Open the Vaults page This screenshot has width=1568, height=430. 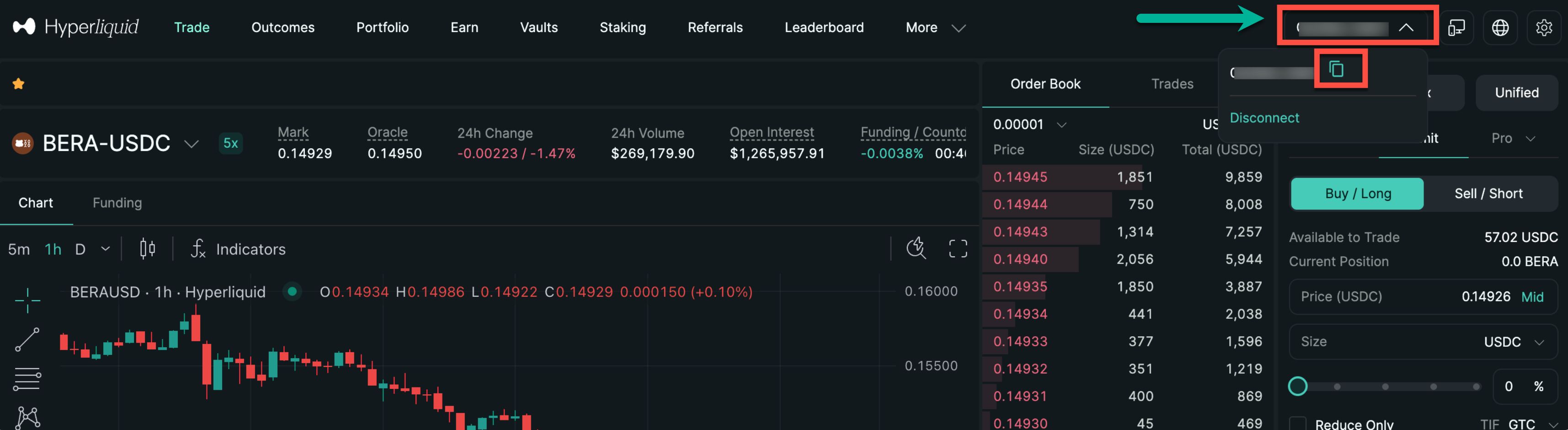[x=539, y=27]
